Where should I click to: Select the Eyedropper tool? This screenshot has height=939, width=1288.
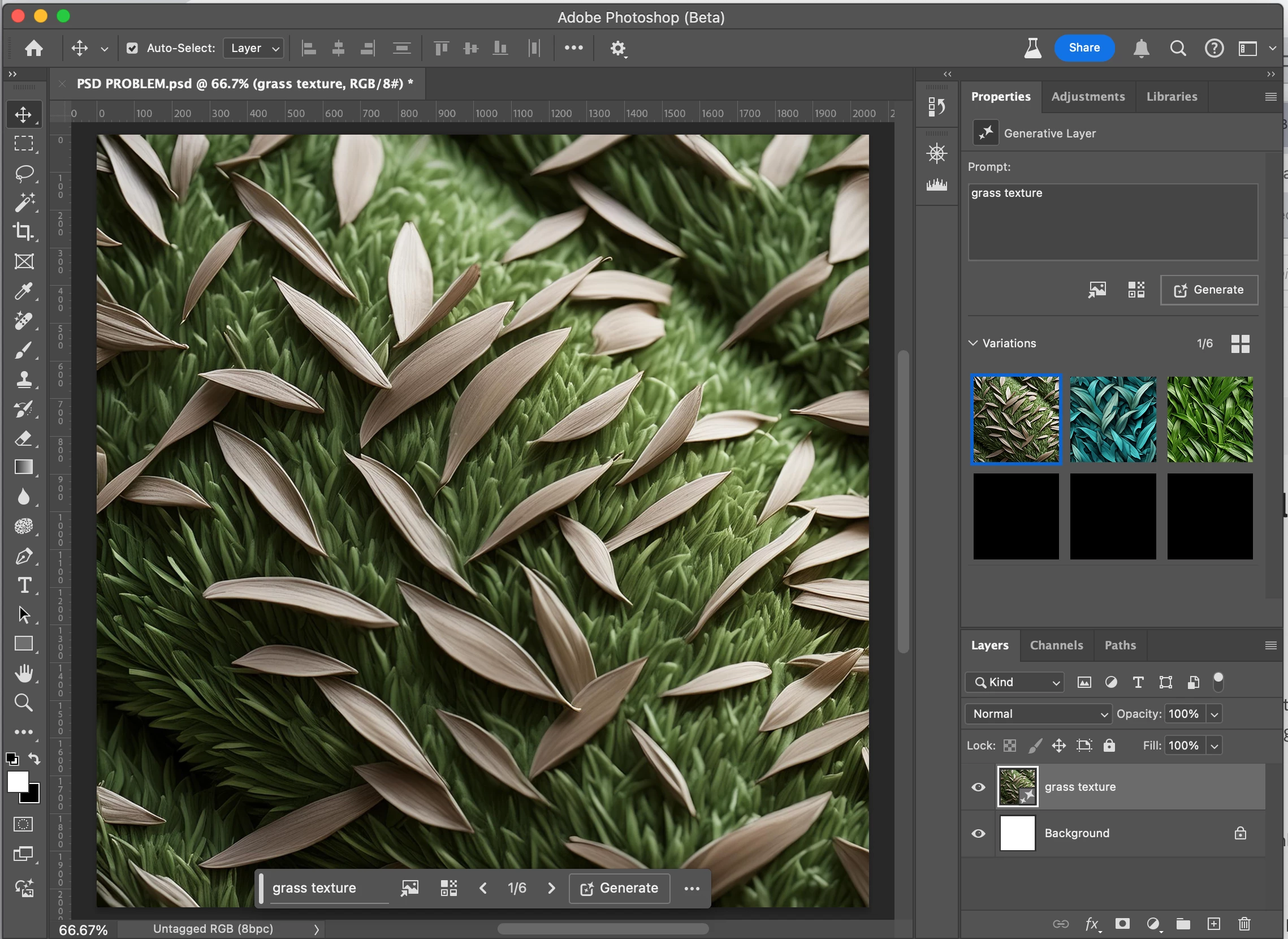(x=24, y=291)
